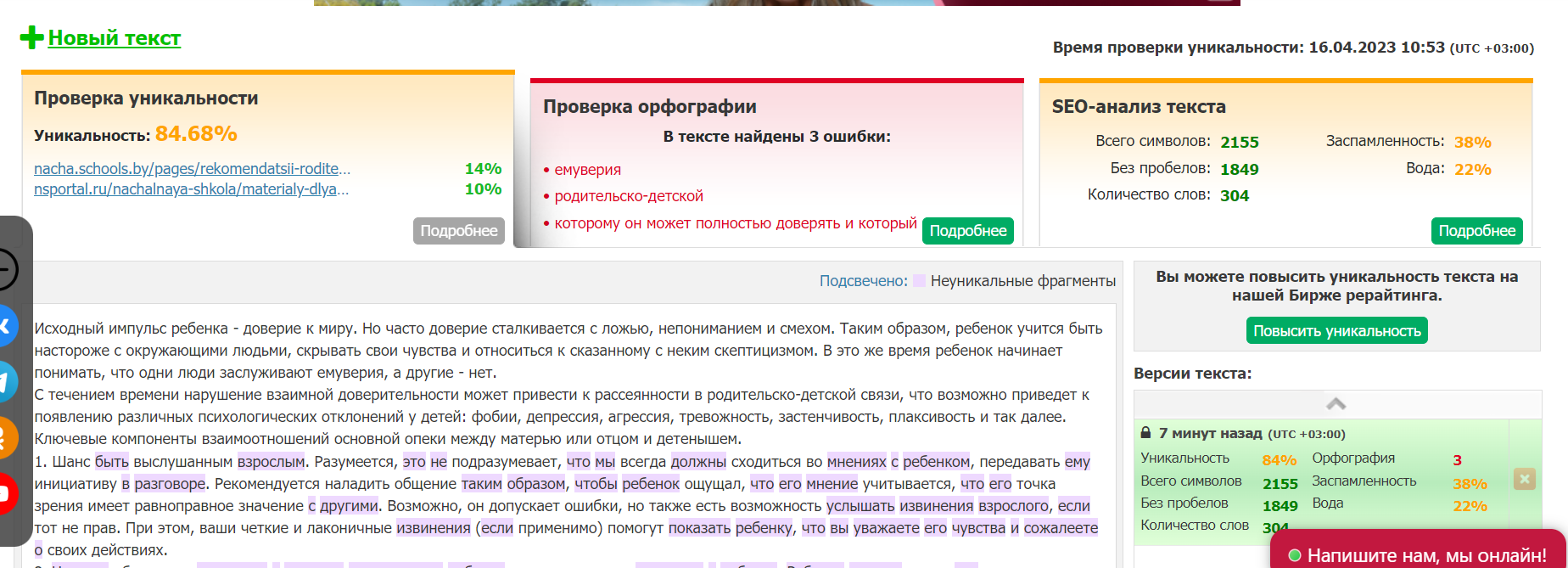Click Подробнее under Проверка орфографии
The width and height of the screenshot is (1568, 568).
(968, 231)
